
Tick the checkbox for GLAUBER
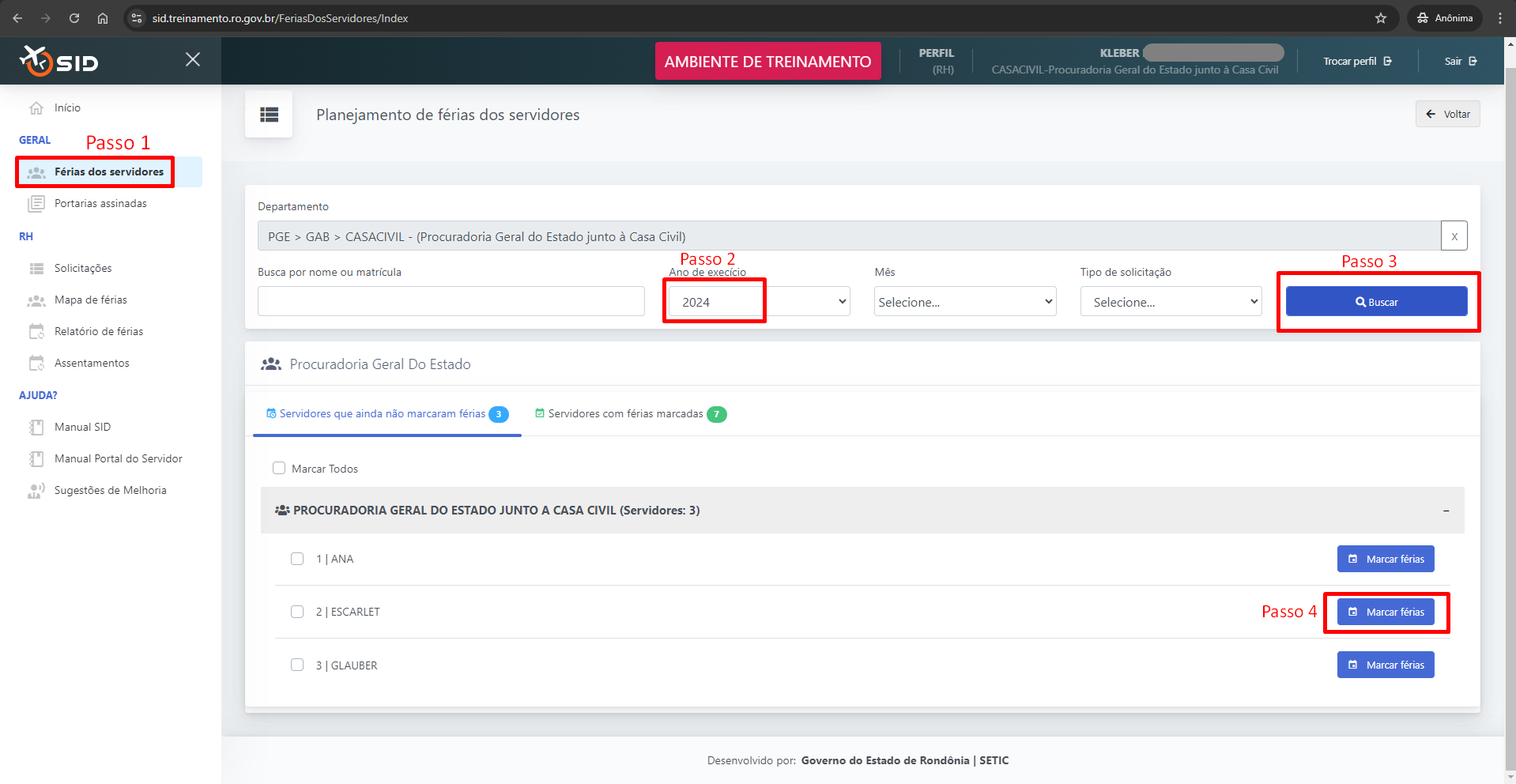tap(297, 665)
